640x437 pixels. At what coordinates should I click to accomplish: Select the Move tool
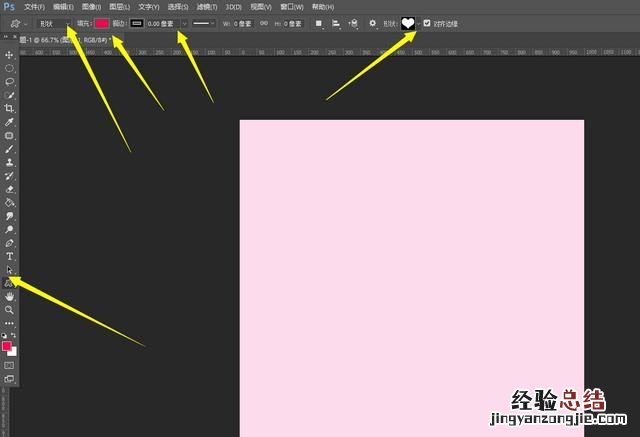(10, 55)
